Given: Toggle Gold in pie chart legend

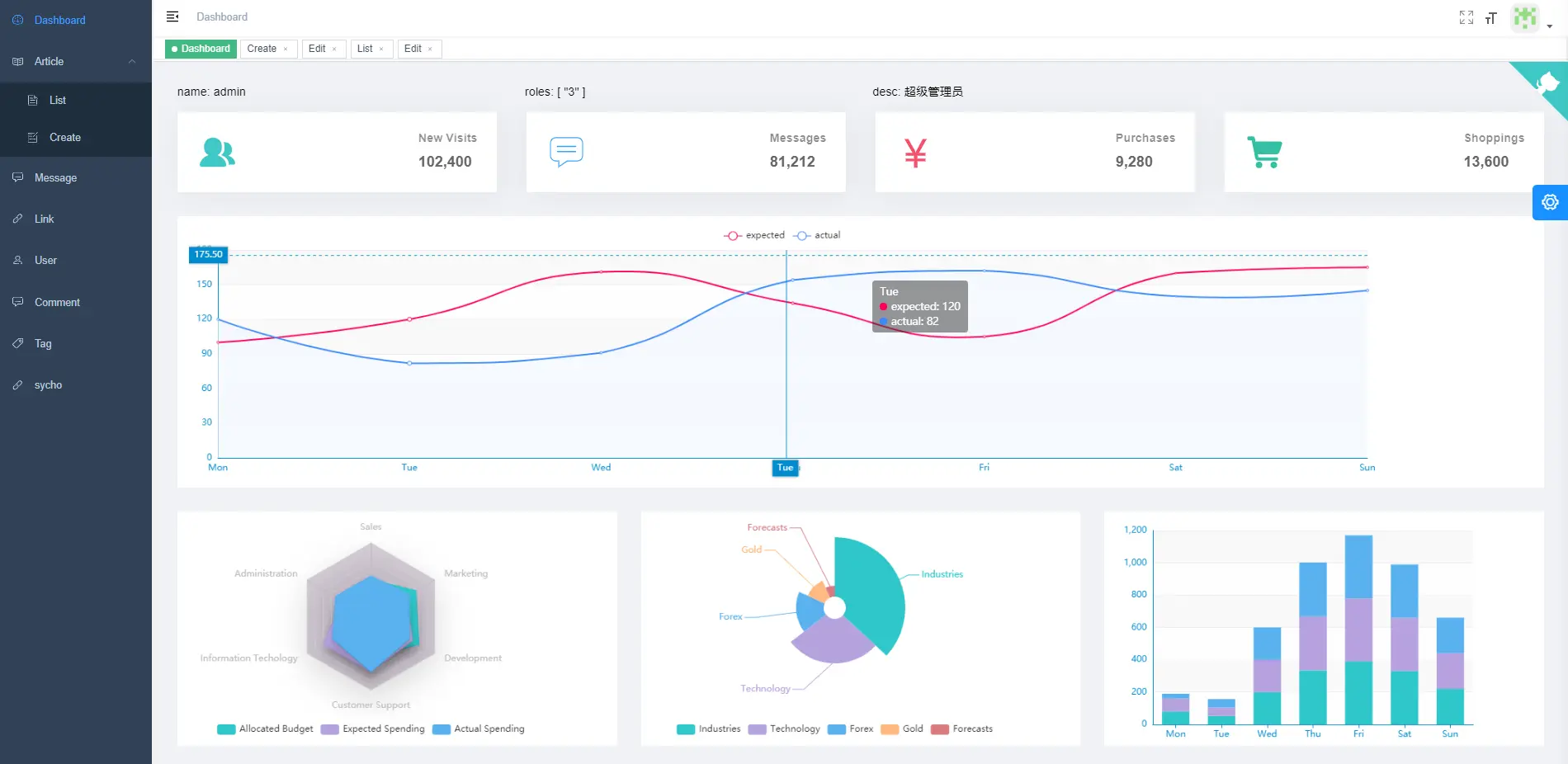Looking at the screenshot, I should point(902,729).
